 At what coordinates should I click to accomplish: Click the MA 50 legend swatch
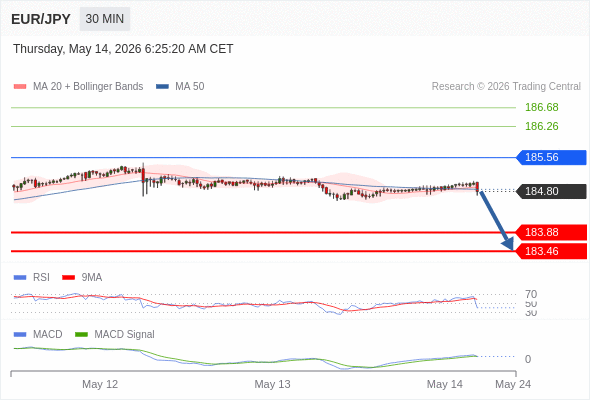[162, 87]
